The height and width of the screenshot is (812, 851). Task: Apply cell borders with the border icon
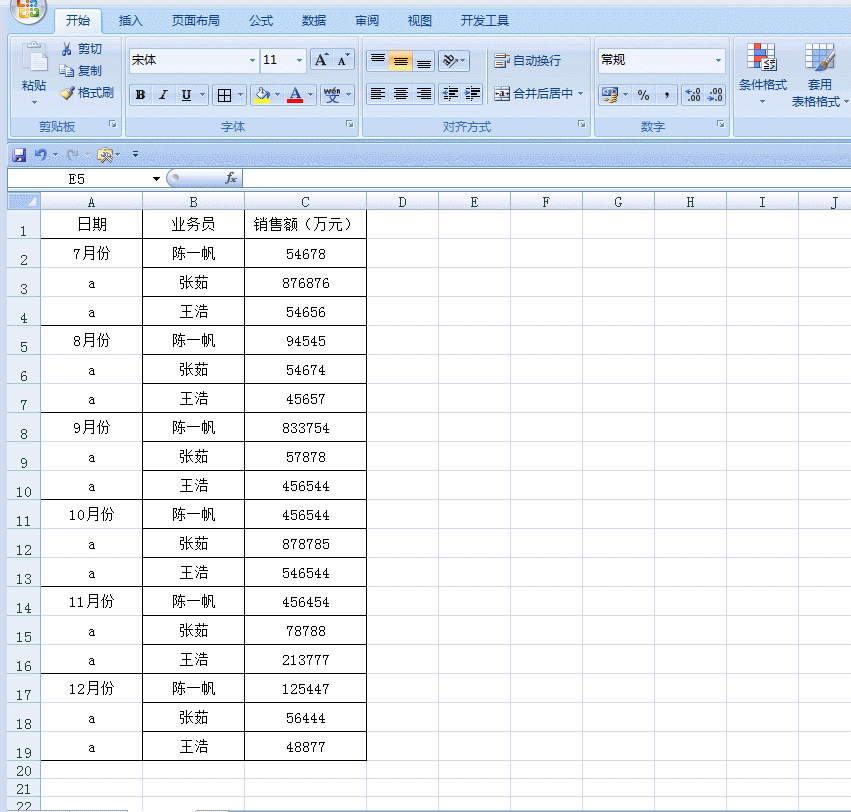click(224, 96)
